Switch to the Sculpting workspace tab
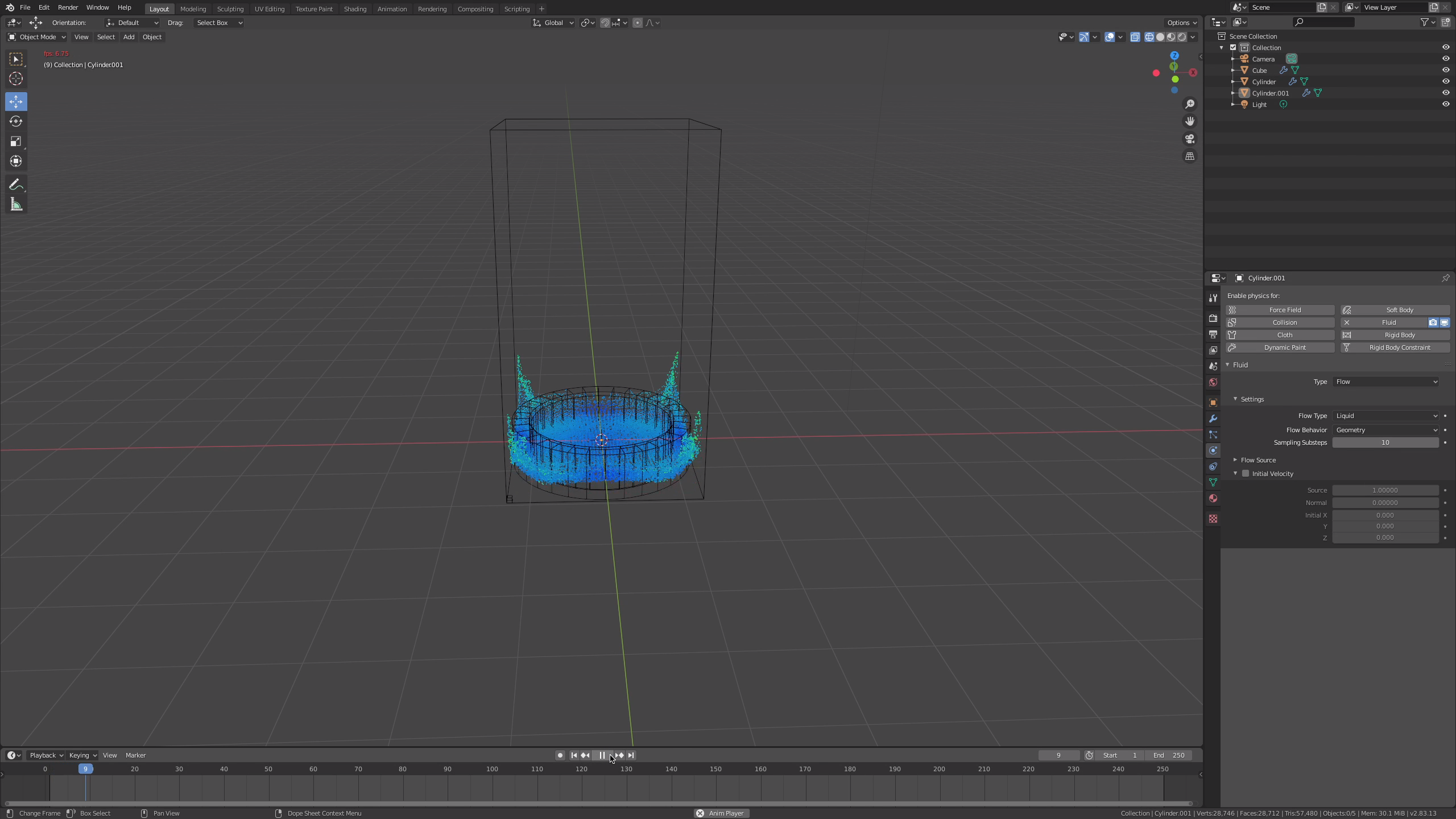The image size is (1456, 819). 230,9
